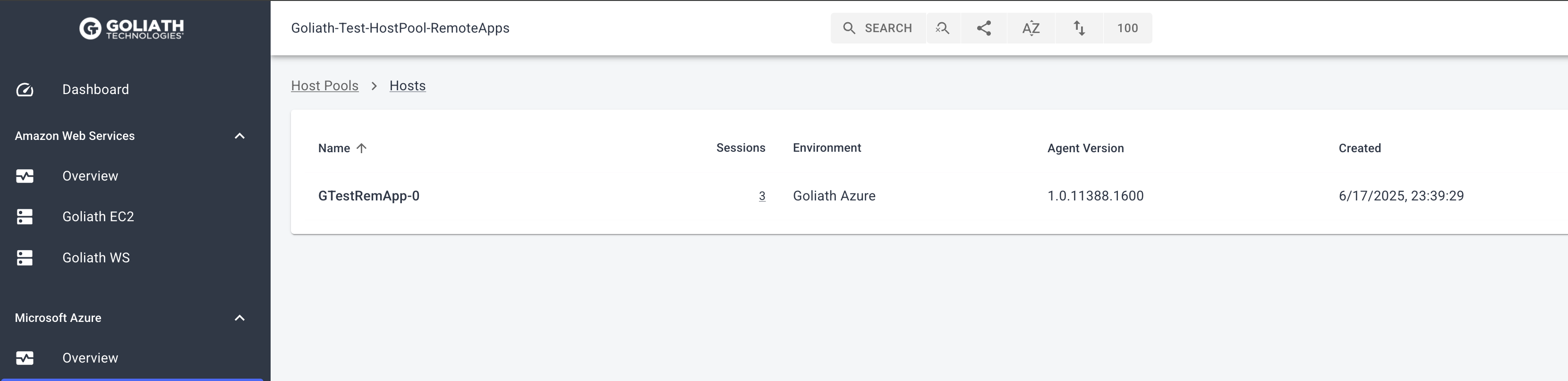Image resolution: width=1568 pixels, height=381 pixels.
Task: Select the Goliath EC2 server icon
Action: point(25,216)
